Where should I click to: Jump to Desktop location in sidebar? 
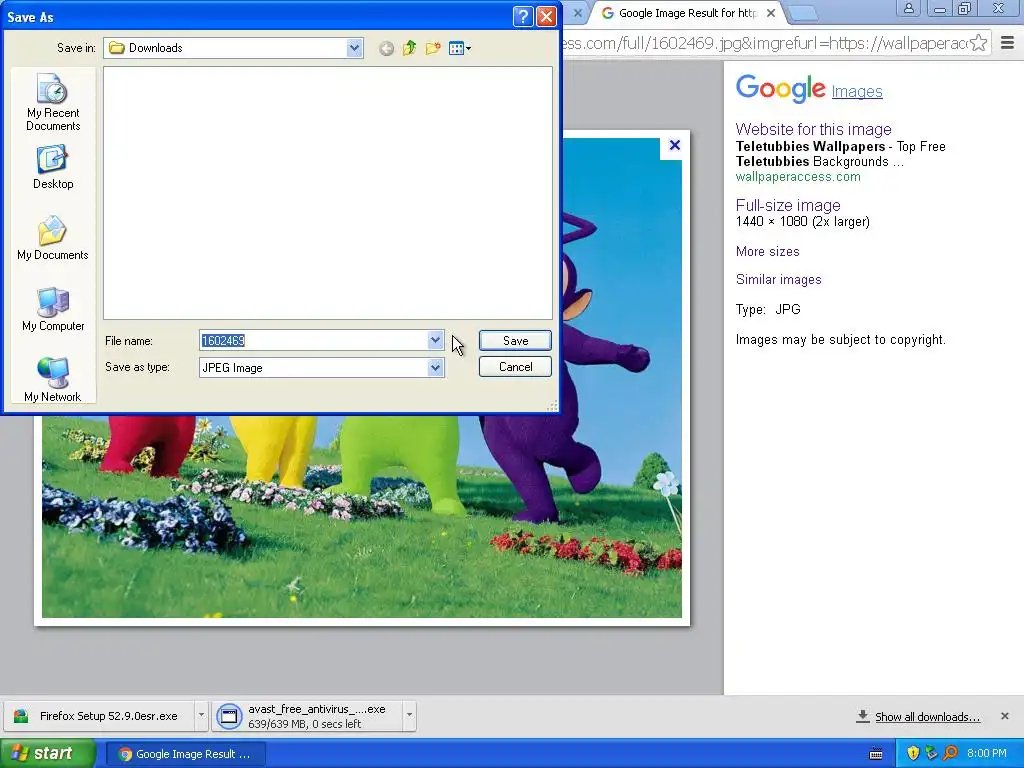click(x=53, y=168)
